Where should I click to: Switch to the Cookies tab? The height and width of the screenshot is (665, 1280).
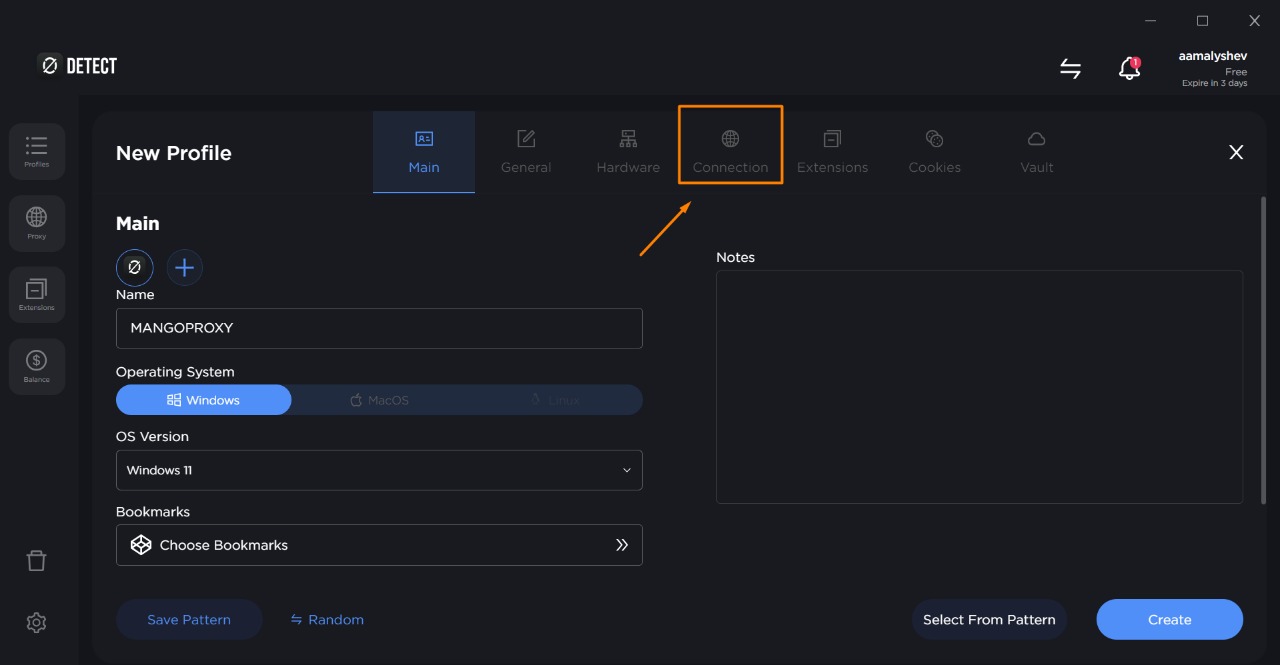pyautogui.click(x=934, y=152)
